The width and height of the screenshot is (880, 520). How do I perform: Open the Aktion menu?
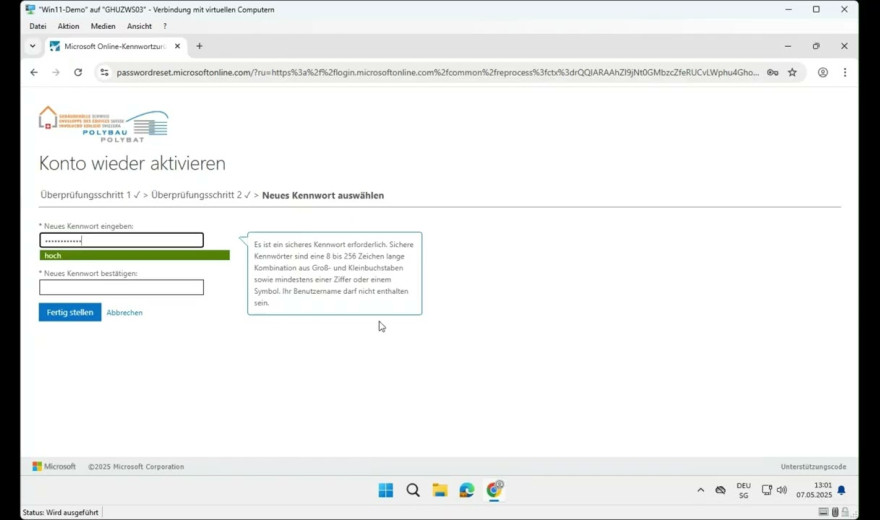(x=68, y=26)
